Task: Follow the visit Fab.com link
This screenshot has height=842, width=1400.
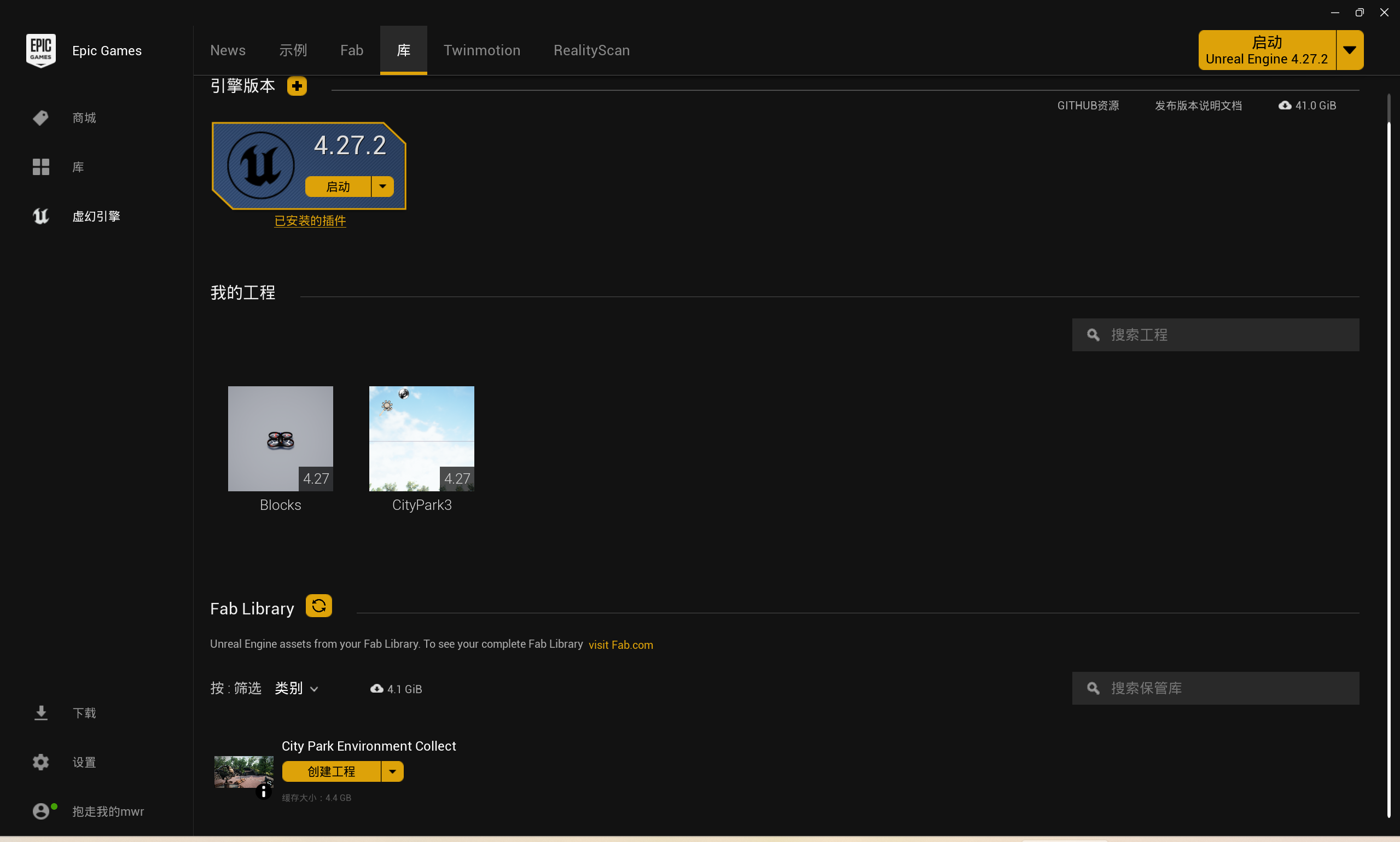Action: pos(620,645)
